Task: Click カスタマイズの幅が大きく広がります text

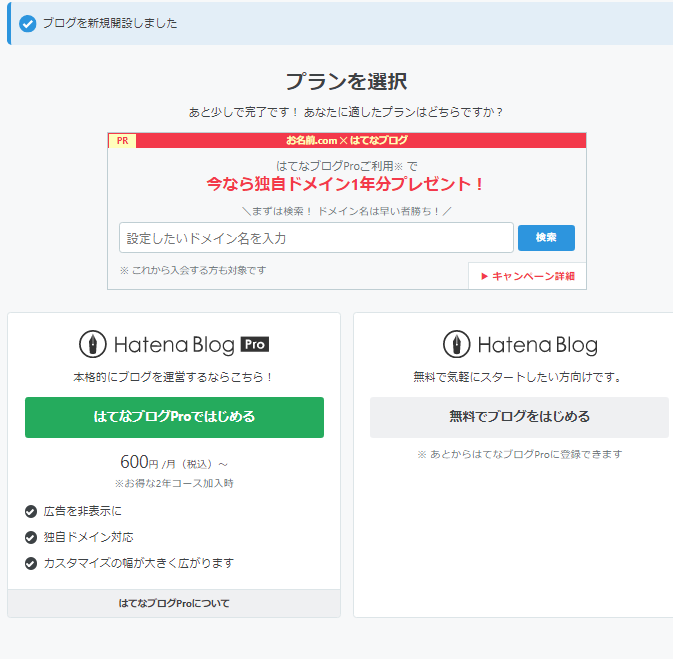Action: 139,563
